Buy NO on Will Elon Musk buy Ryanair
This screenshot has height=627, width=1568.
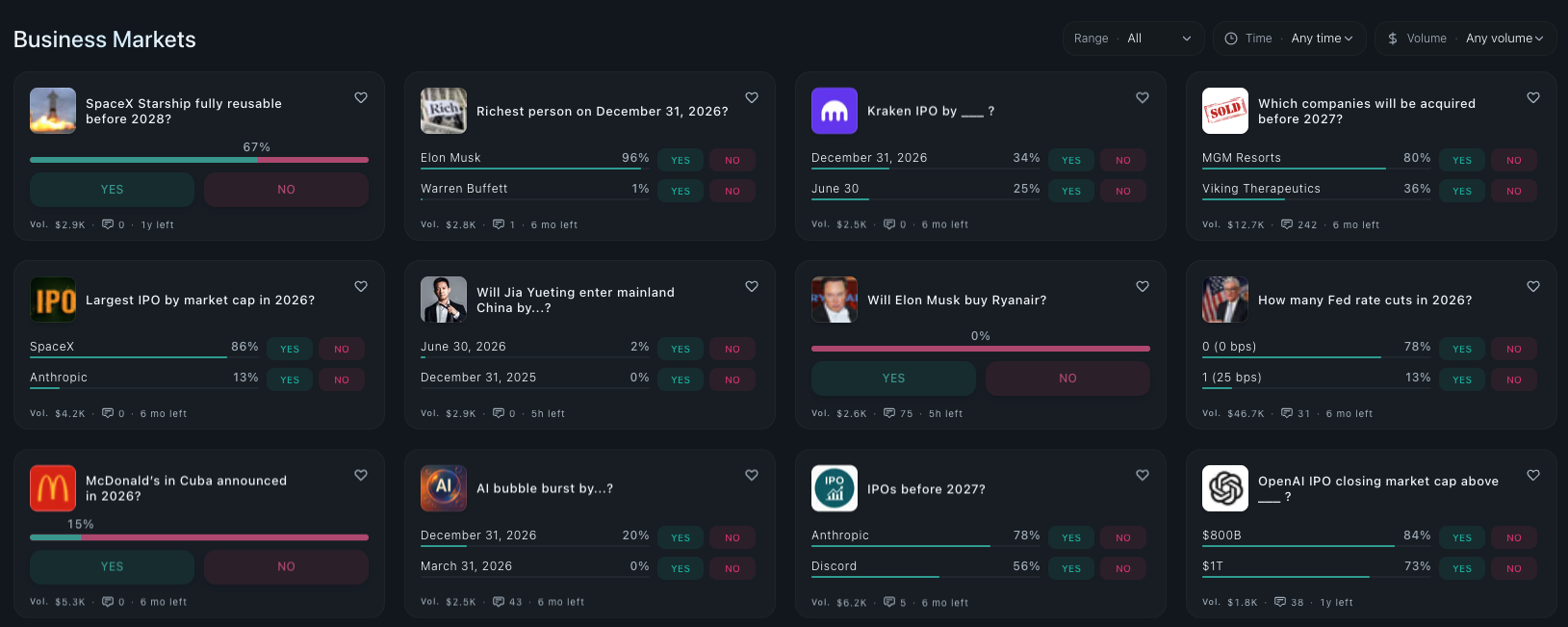pos(1067,379)
